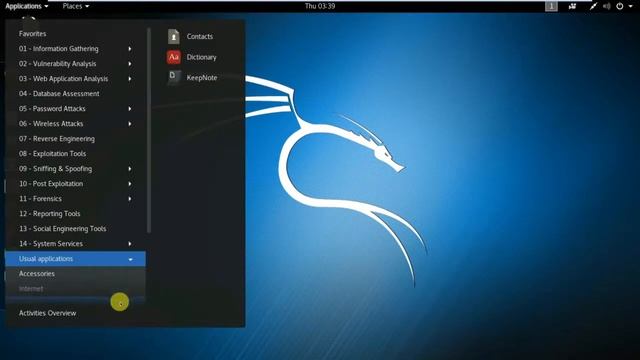Launch Dictionary via its red icon
640x360 pixels.
coord(173,57)
